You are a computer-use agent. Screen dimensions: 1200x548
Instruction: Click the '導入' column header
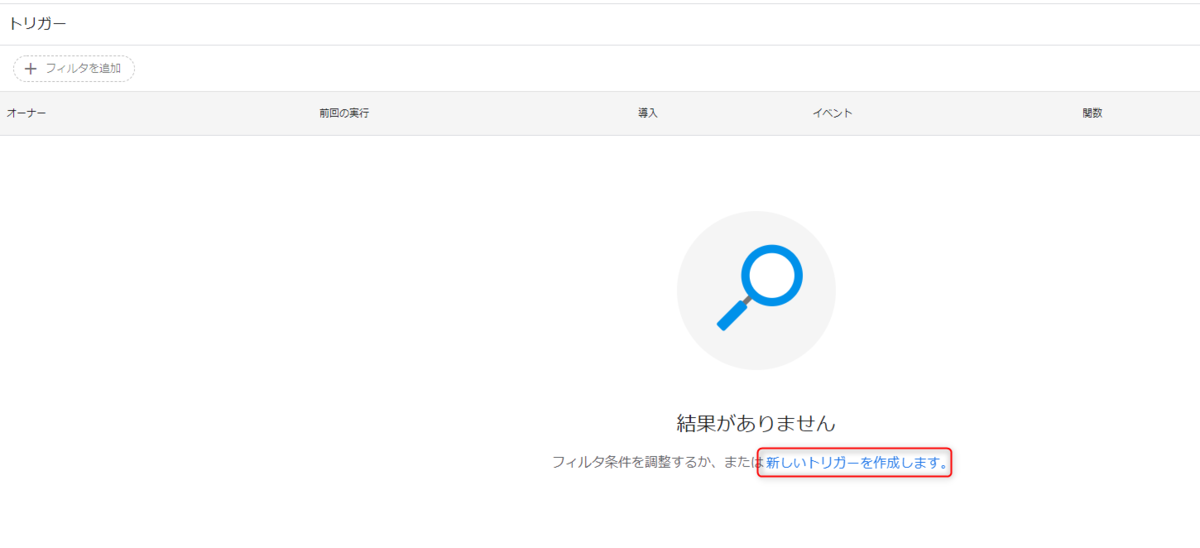[648, 114]
